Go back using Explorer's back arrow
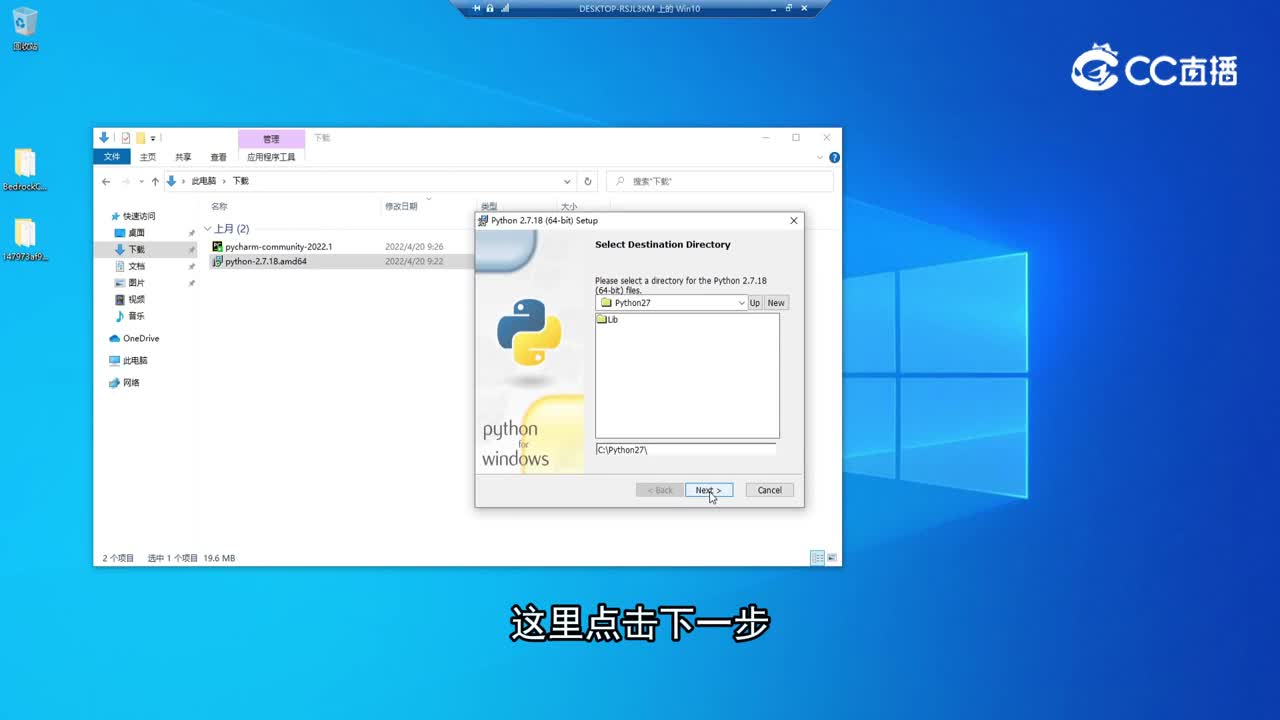 click(106, 181)
